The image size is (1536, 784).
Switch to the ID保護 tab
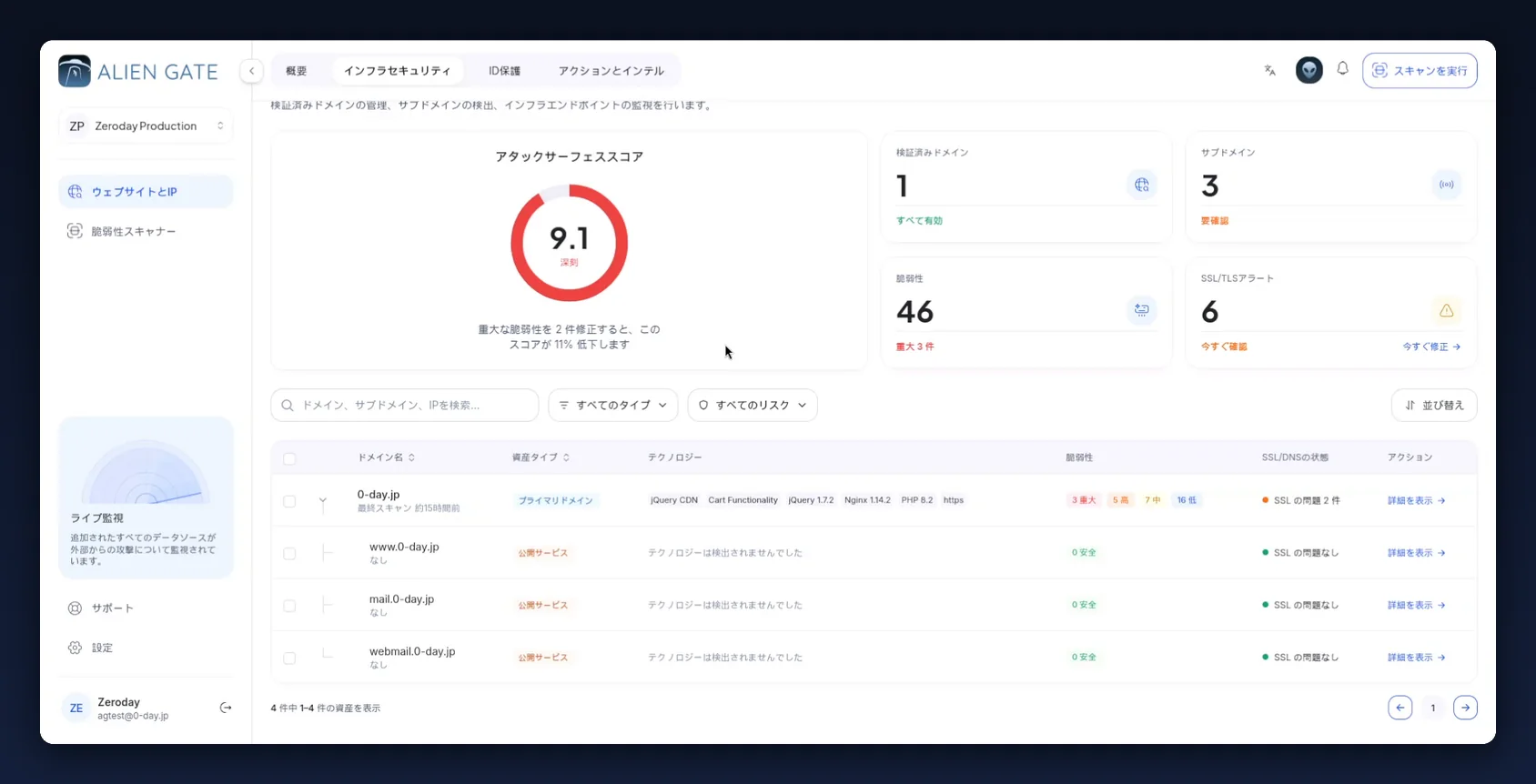pos(504,70)
